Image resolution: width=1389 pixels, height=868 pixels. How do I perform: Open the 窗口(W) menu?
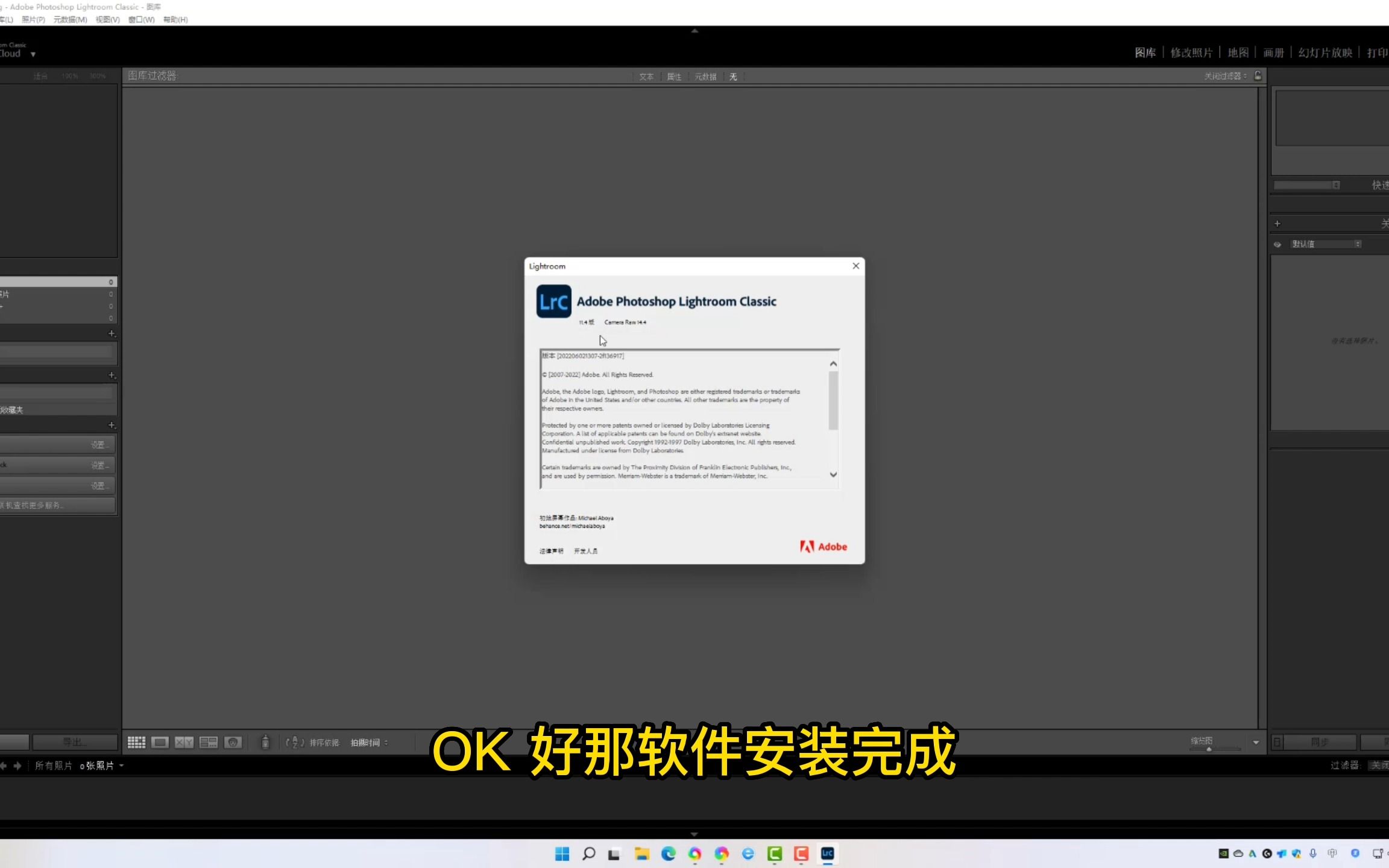point(142,20)
